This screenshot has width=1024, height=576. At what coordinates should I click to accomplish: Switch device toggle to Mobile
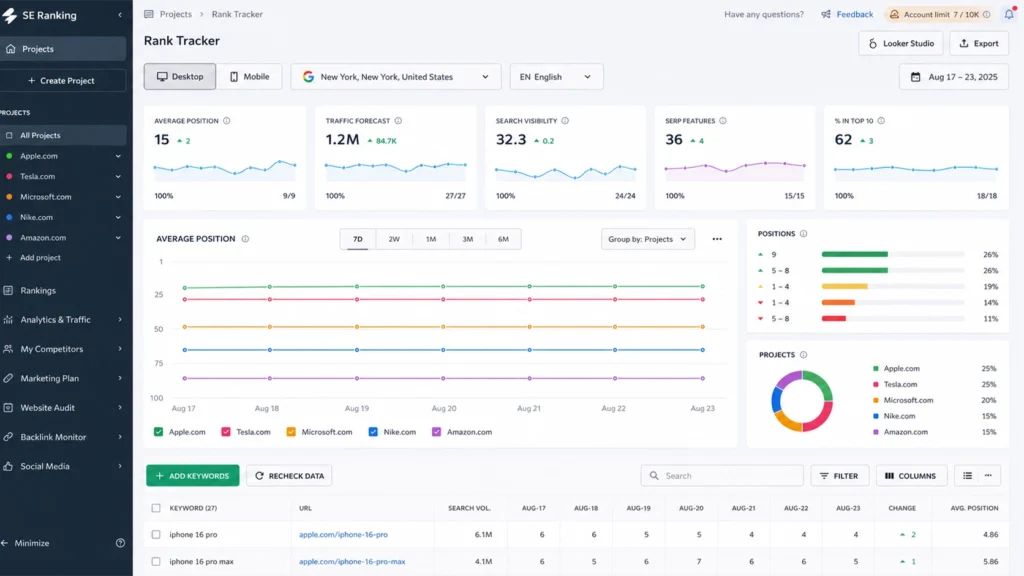tap(249, 76)
